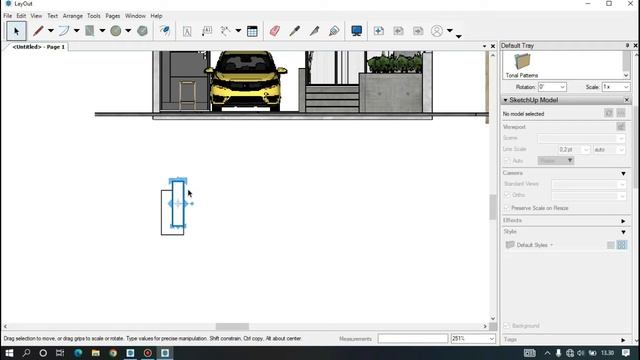The image size is (640, 360).
Task: Open the File menu
Action: [8, 16]
